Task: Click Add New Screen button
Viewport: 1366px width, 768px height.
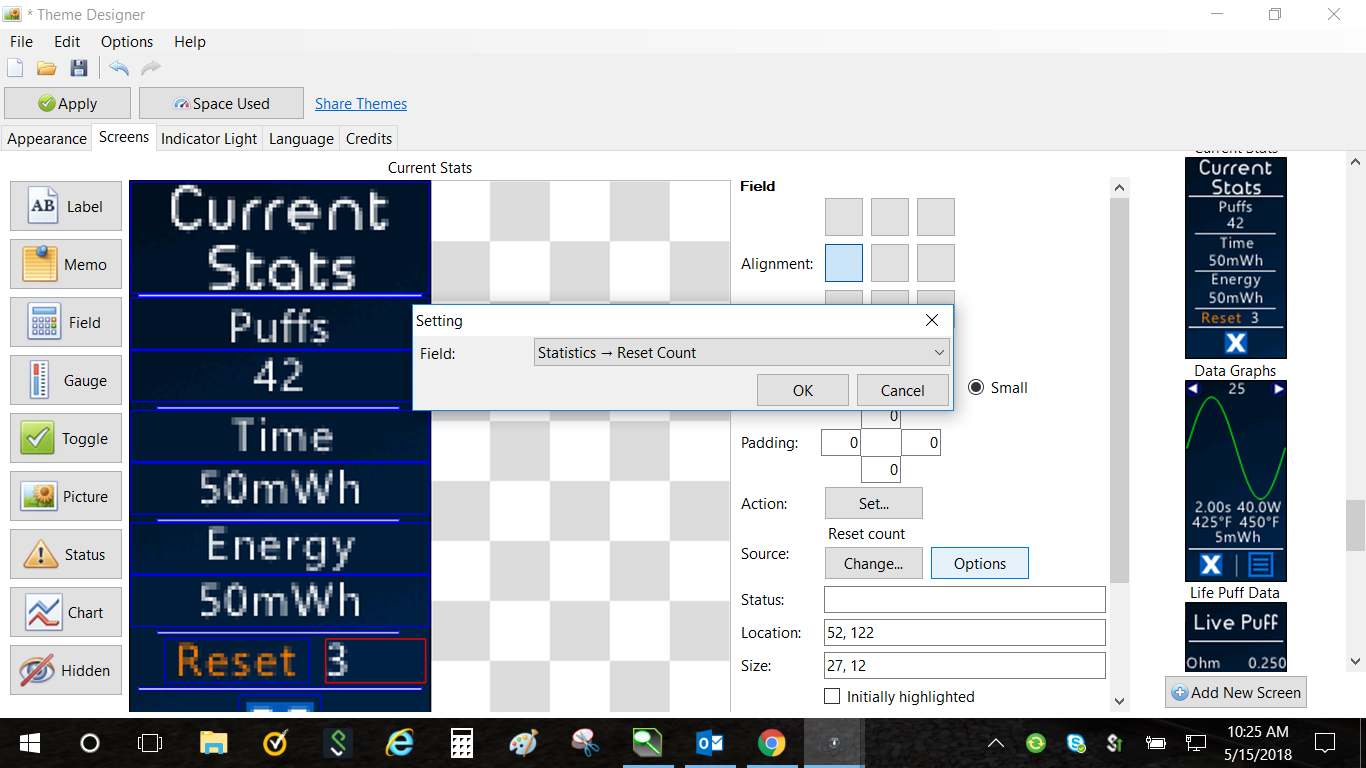Action: point(1236,692)
